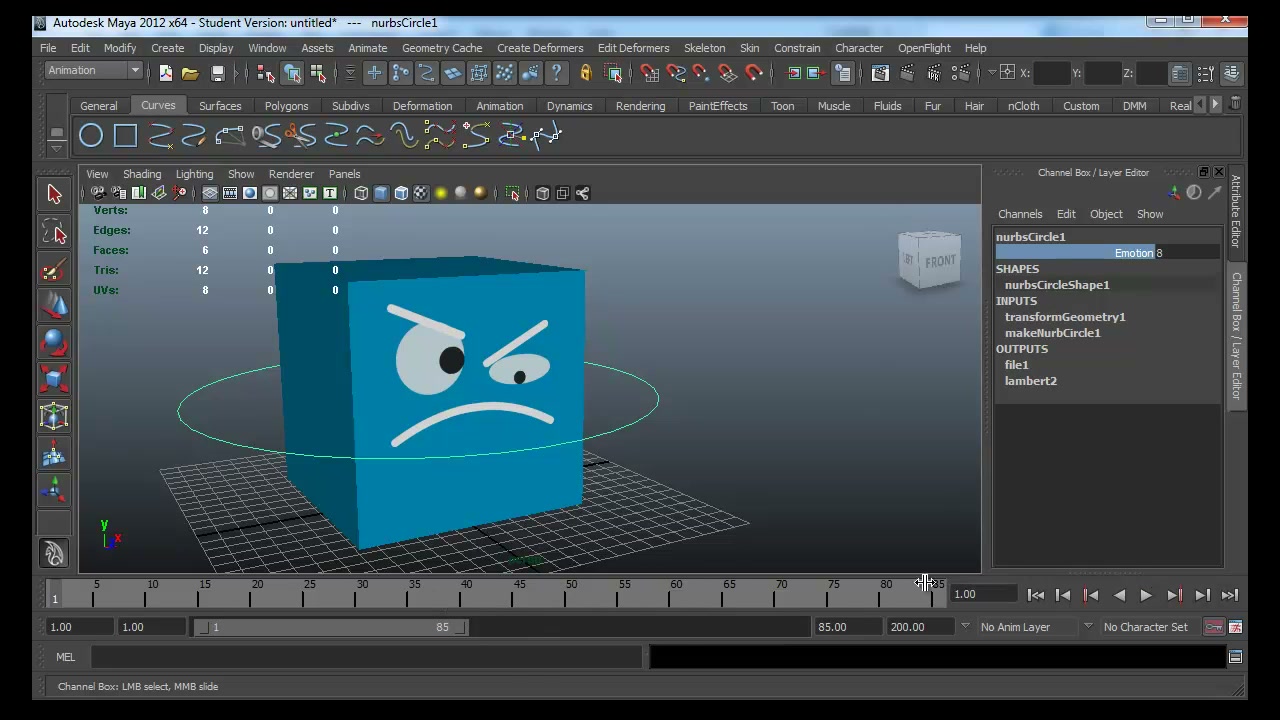Activate the Scale tool in toolbox
Image resolution: width=1280 pixels, height=720 pixels.
pyautogui.click(x=54, y=378)
